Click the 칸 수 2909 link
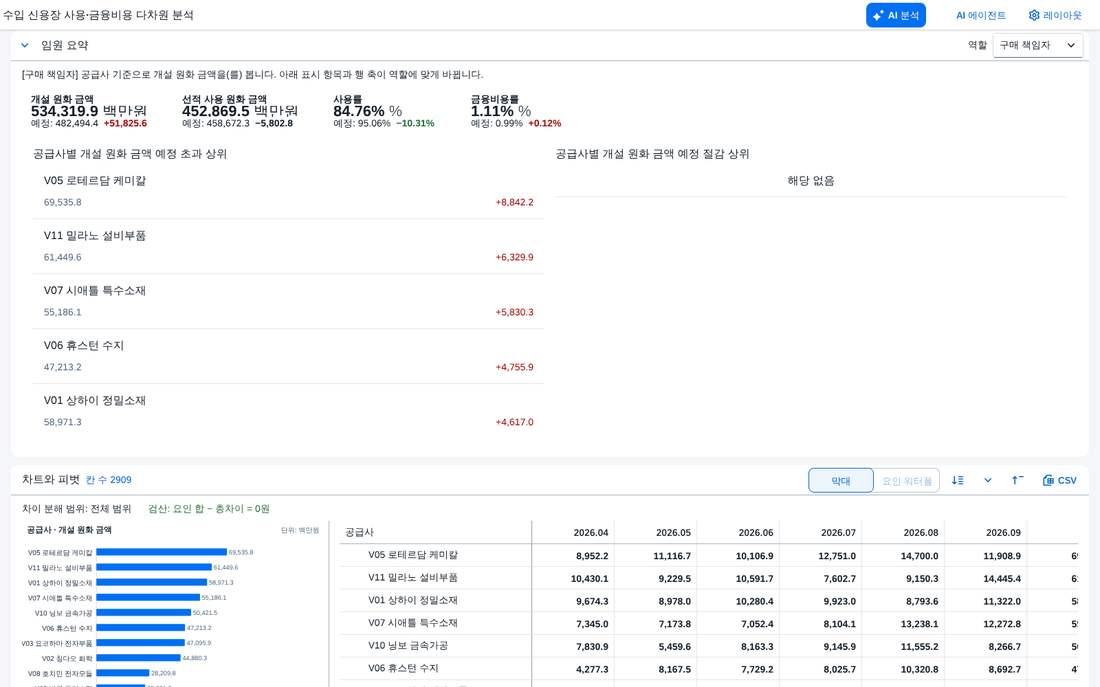 pos(109,480)
